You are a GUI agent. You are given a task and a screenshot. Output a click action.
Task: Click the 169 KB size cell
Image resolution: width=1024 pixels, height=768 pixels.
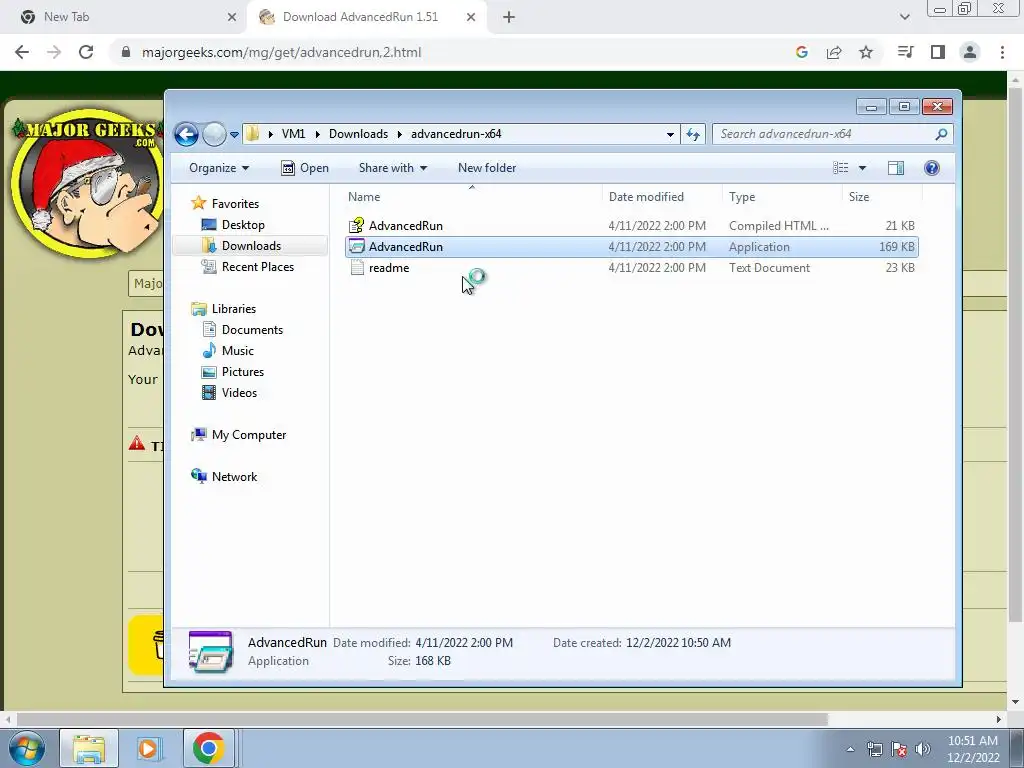[x=897, y=247]
